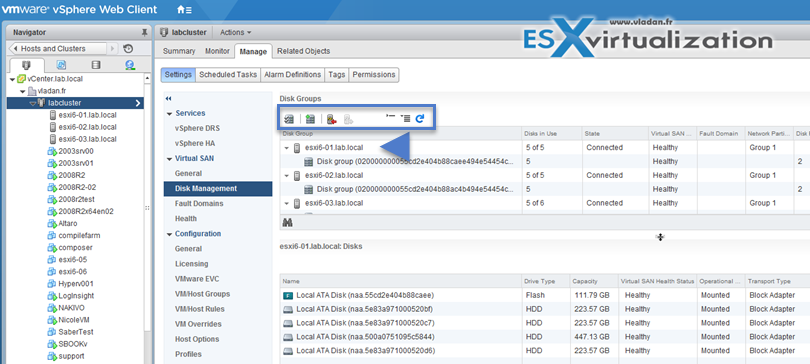Open the Permissions sub-tab
The image size is (810, 364).
(x=374, y=74)
